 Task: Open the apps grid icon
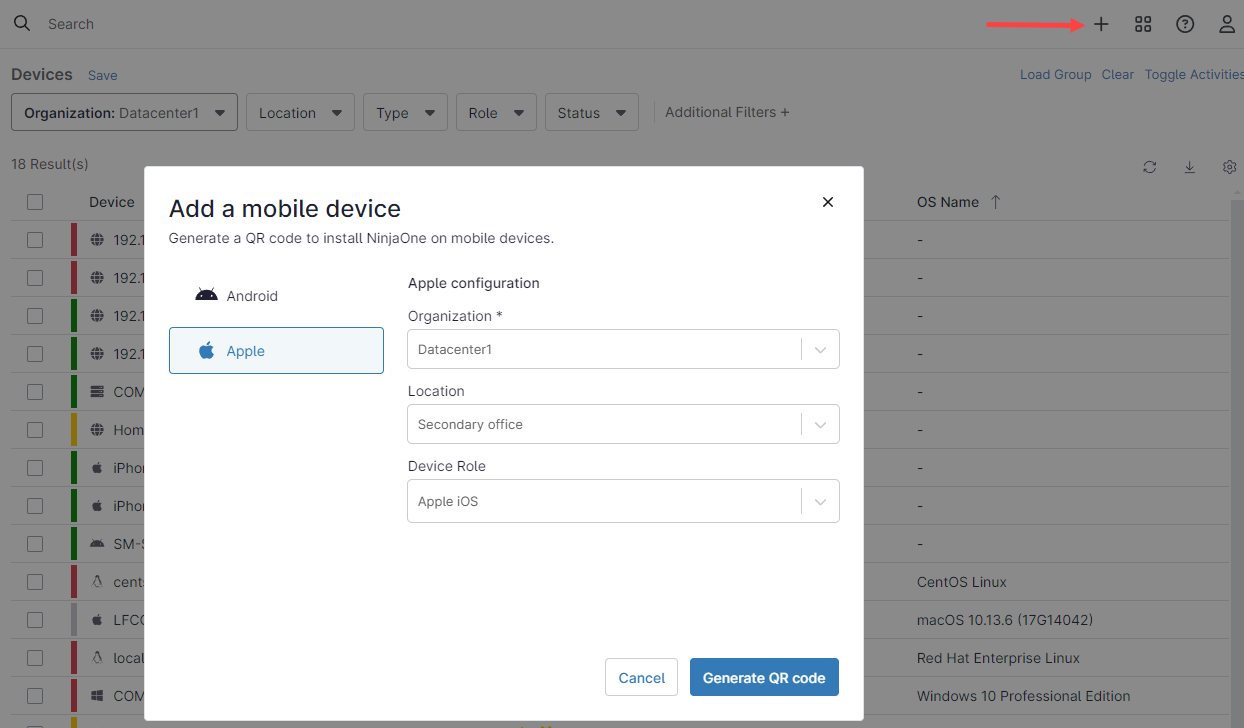pyautogui.click(x=1143, y=24)
